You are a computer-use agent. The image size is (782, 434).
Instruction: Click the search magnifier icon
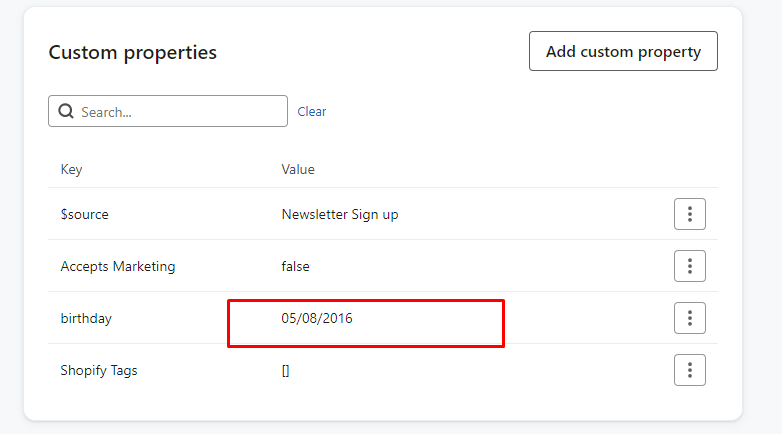(x=66, y=112)
